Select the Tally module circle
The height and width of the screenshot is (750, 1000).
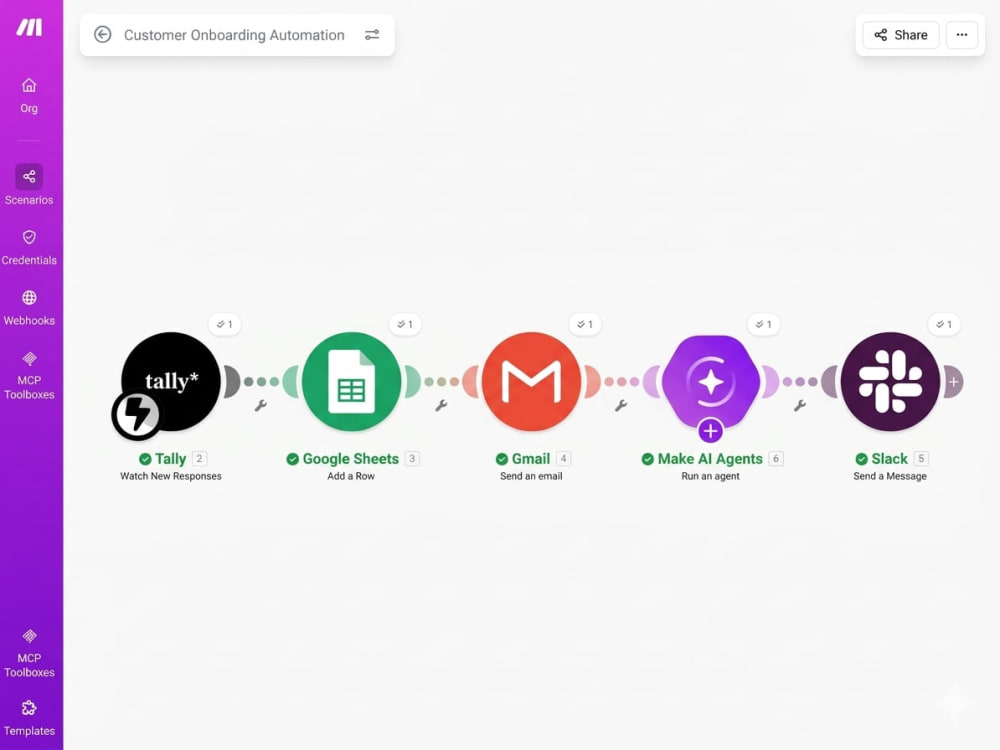[171, 381]
